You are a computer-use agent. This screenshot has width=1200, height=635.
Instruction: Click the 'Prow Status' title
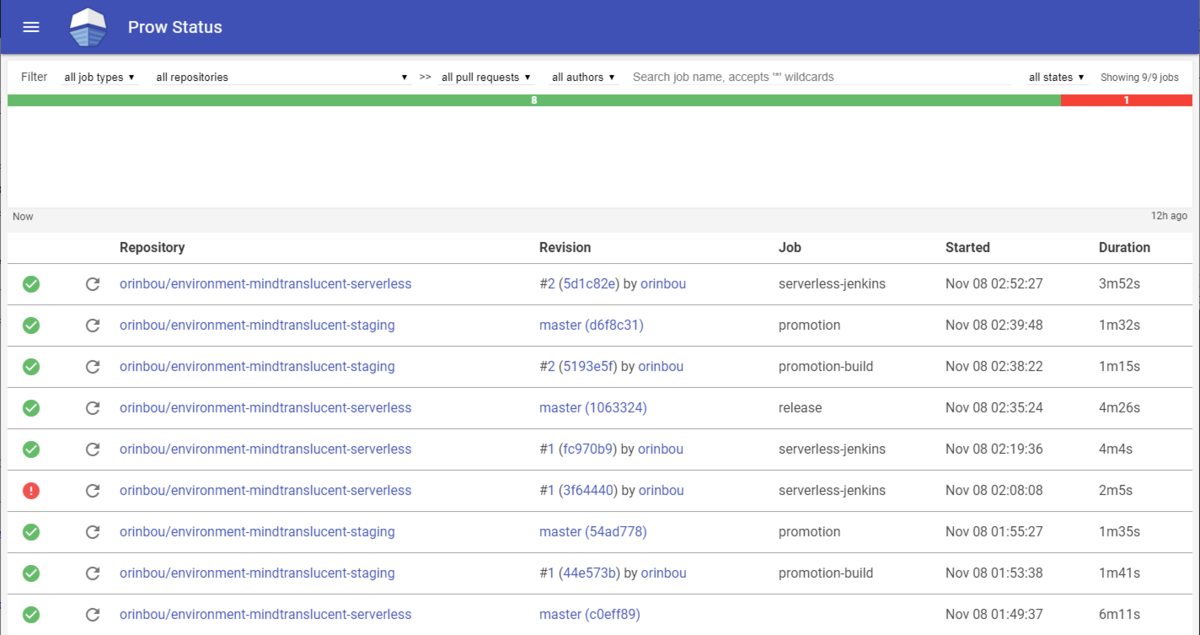(175, 27)
